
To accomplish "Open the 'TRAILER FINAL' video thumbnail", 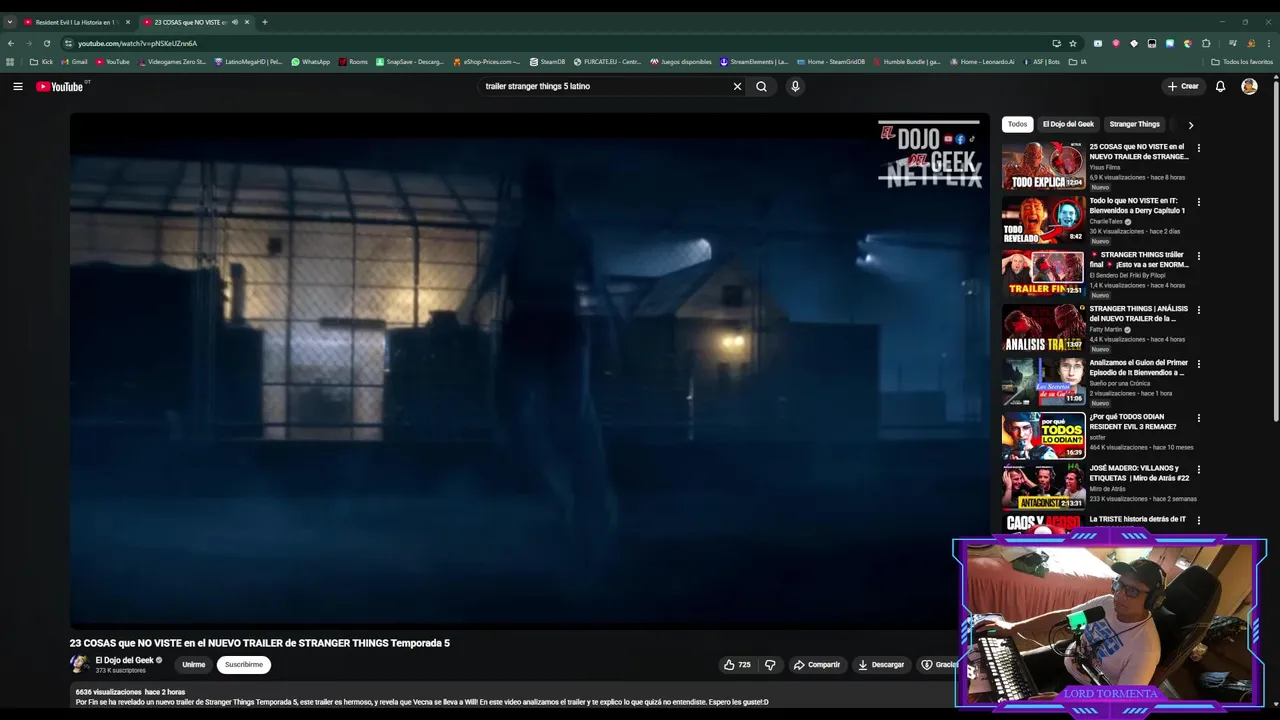I will click(1043, 273).
